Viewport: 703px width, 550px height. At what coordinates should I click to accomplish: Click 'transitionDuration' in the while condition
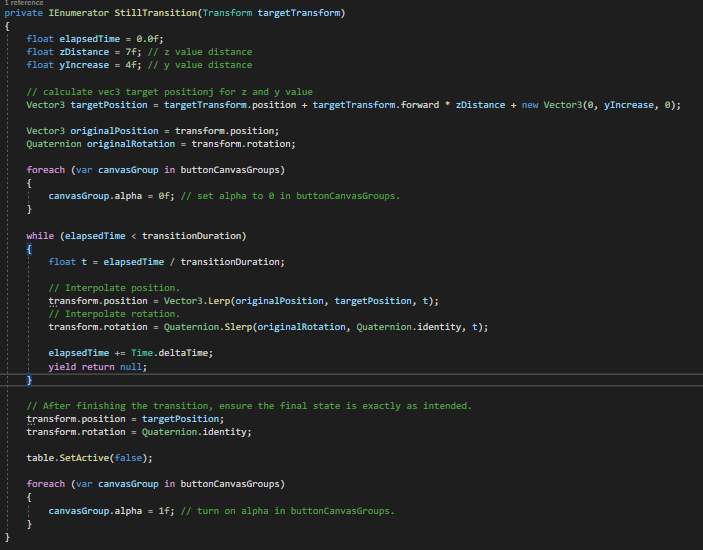point(191,236)
